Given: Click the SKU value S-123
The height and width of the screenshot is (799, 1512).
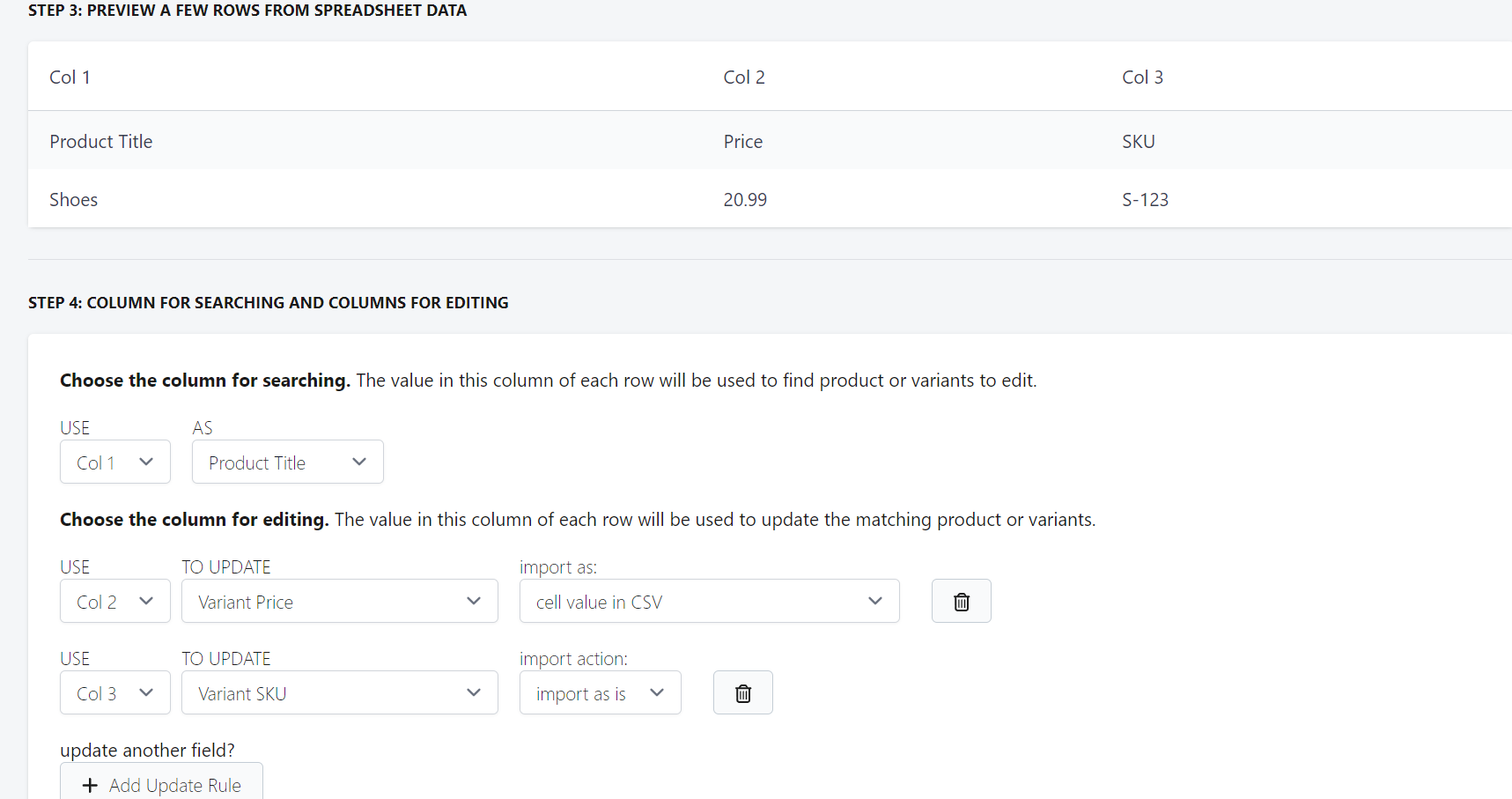Looking at the screenshot, I should click(x=1145, y=199).
